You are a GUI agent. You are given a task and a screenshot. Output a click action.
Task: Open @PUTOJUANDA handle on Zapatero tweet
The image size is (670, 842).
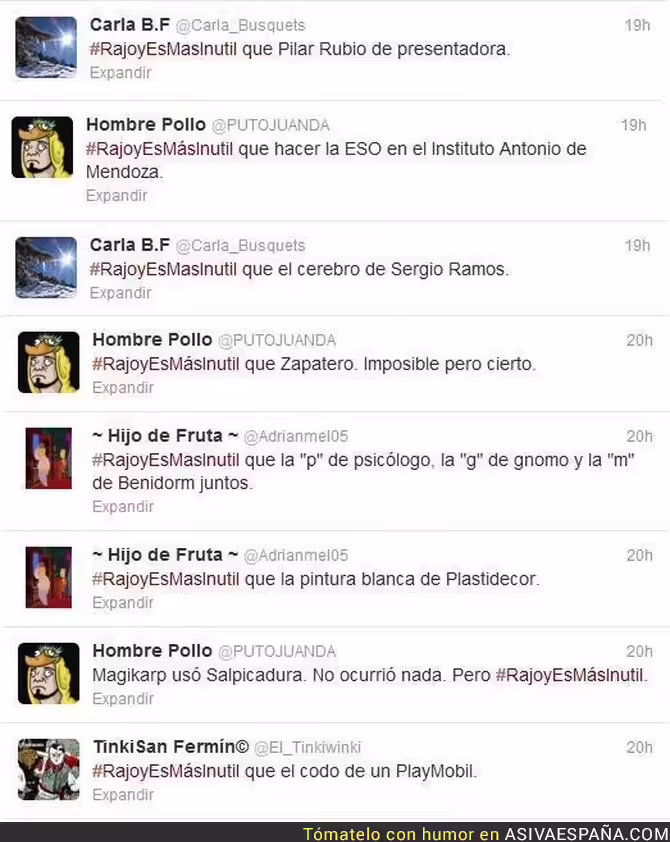click(x=277, y=340)
